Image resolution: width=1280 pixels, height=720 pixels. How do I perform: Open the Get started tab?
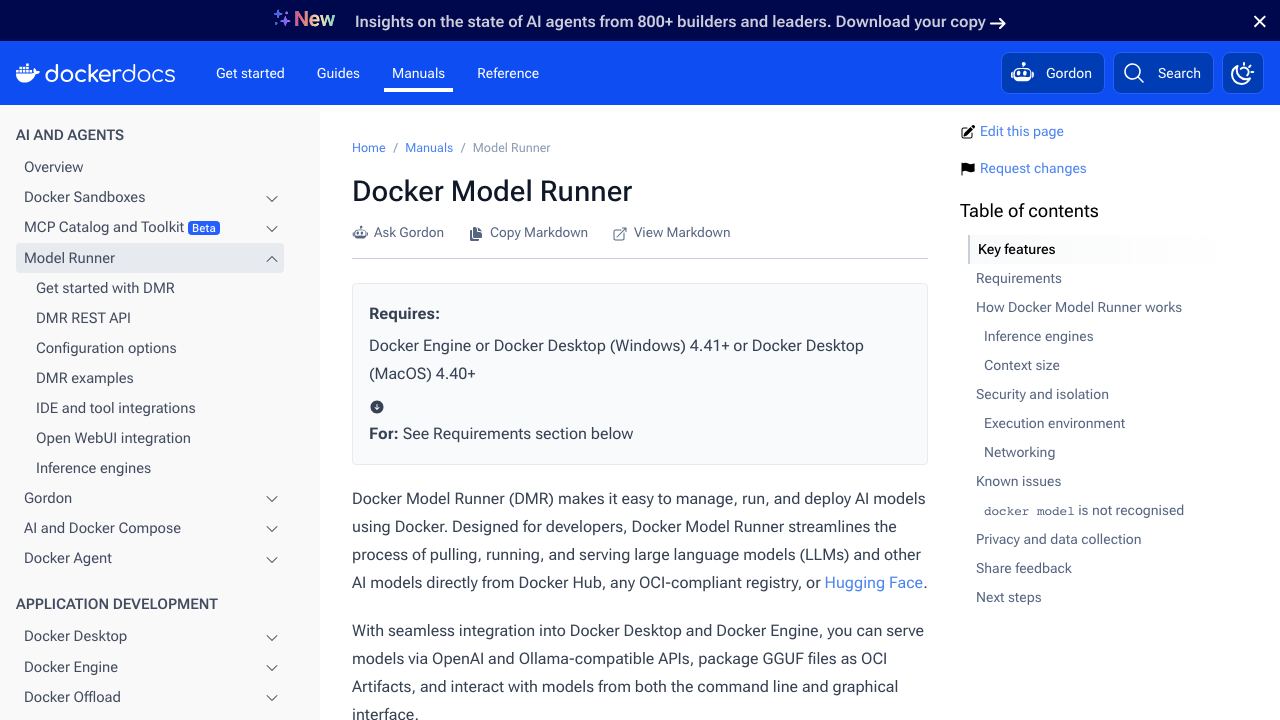[x=250, y=73]
